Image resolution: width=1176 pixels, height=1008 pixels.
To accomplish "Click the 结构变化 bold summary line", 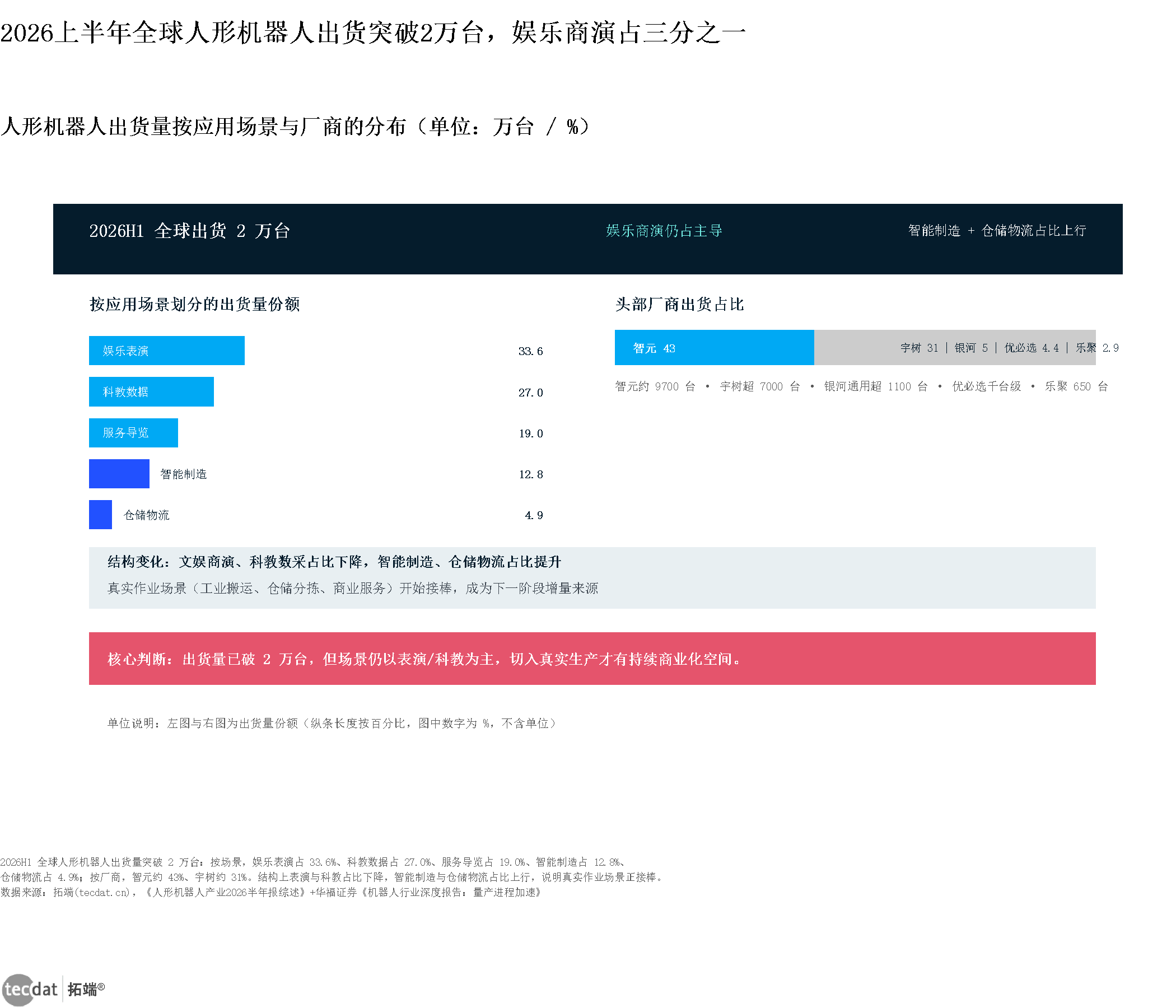I will pyautogui.click(x=334, y=562).
